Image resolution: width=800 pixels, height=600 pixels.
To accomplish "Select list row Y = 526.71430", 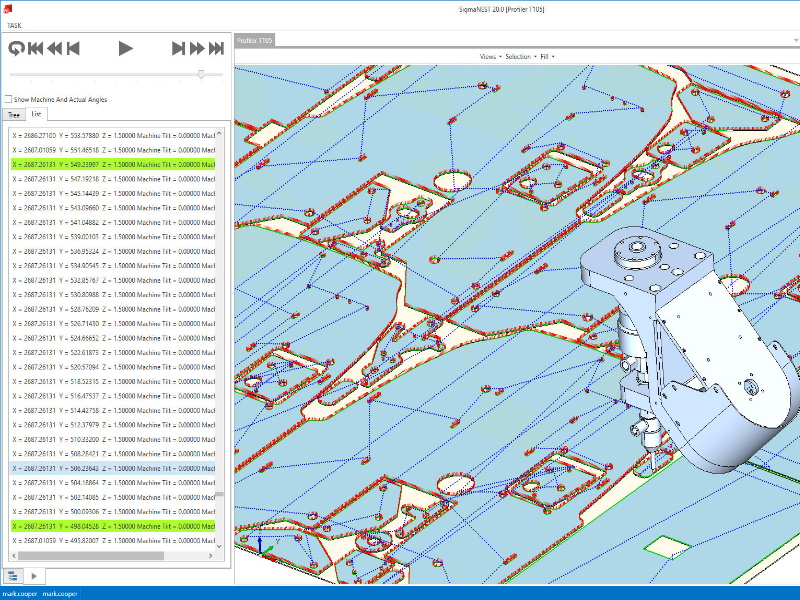I will pos(113,323).
